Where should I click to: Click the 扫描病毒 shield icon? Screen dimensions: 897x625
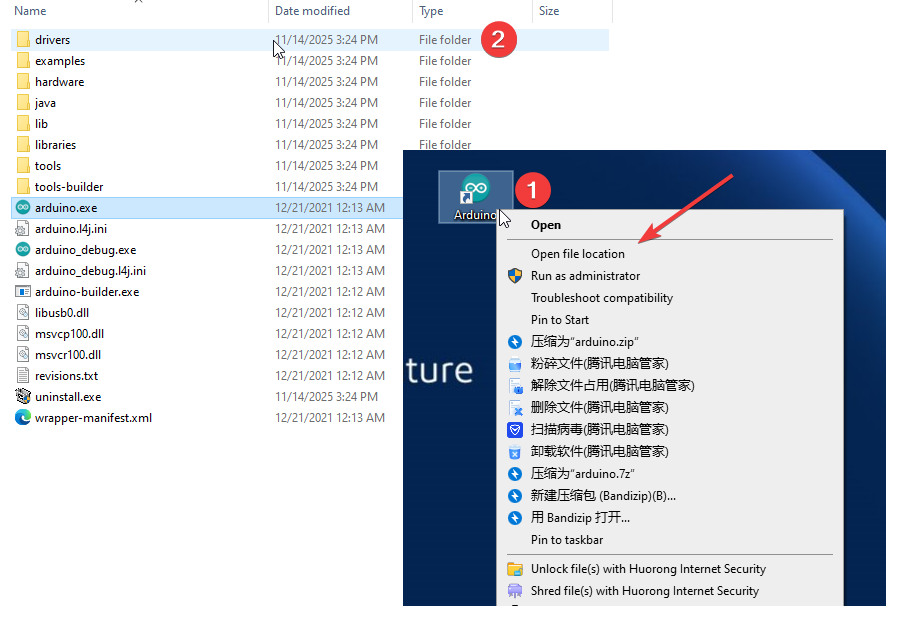[x=515, y=429]
